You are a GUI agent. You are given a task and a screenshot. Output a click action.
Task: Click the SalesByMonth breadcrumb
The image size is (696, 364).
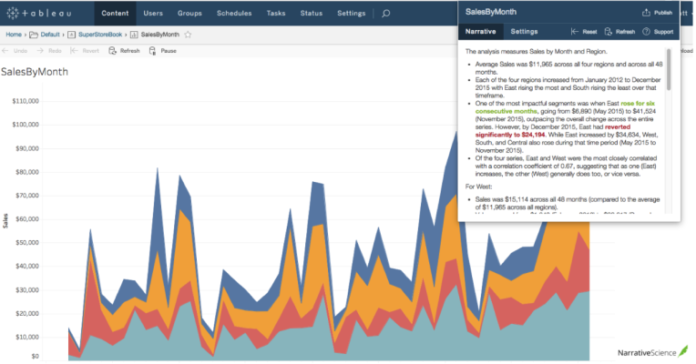point(160,35)
